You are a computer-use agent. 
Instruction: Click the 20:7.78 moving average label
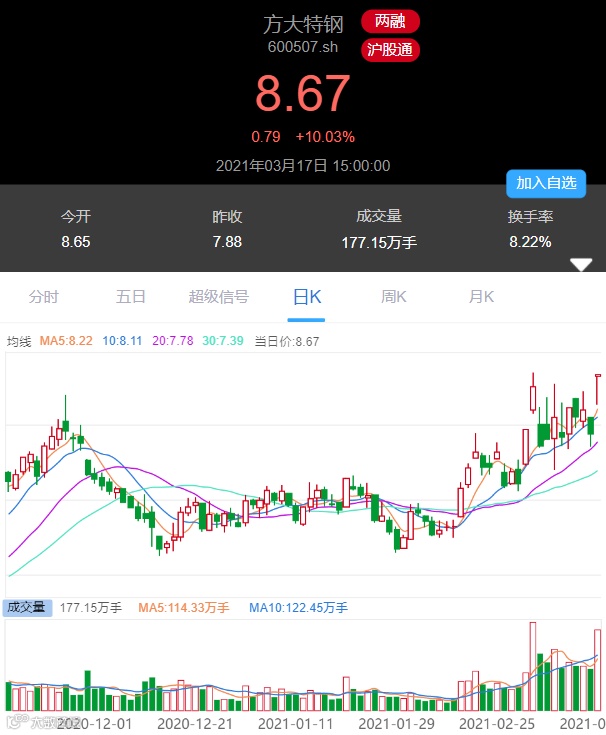point(173,341)
